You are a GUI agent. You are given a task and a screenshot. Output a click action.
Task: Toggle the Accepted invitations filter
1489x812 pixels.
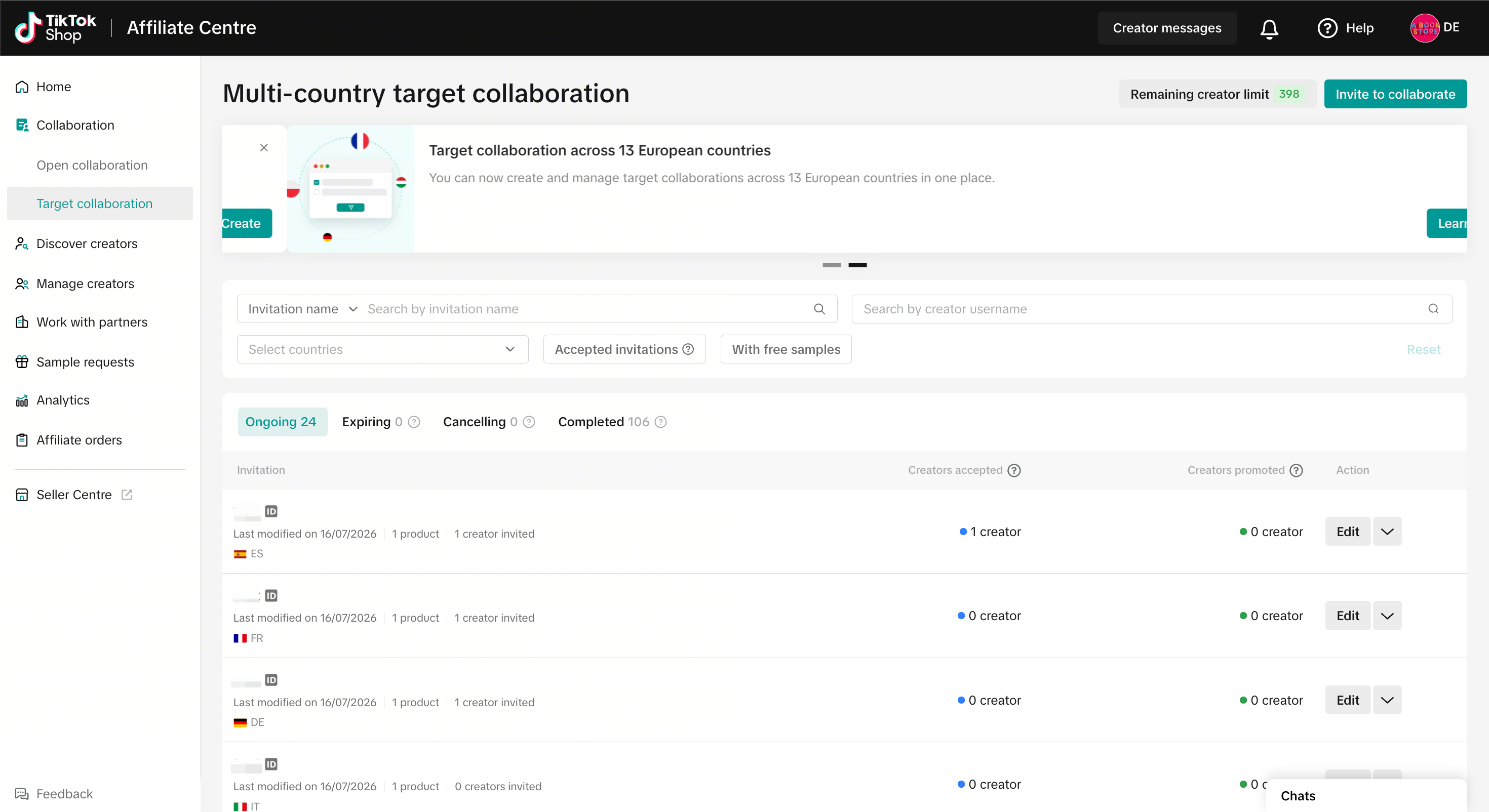click(x=624, y=349)
